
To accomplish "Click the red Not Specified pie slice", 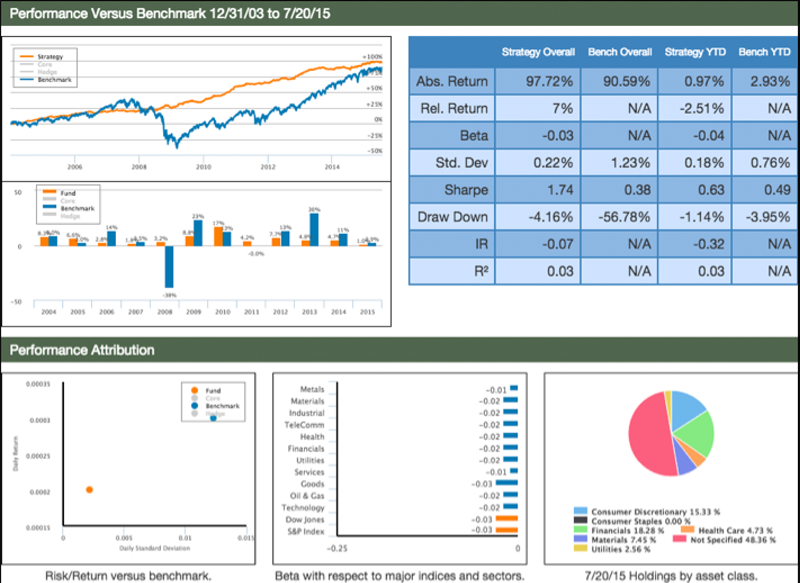I will (x=649, y=437).
